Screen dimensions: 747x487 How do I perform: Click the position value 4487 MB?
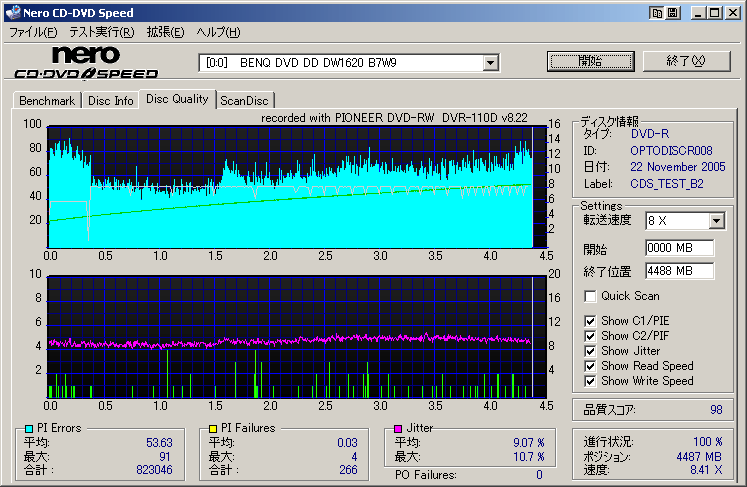[x=699, y=457]
